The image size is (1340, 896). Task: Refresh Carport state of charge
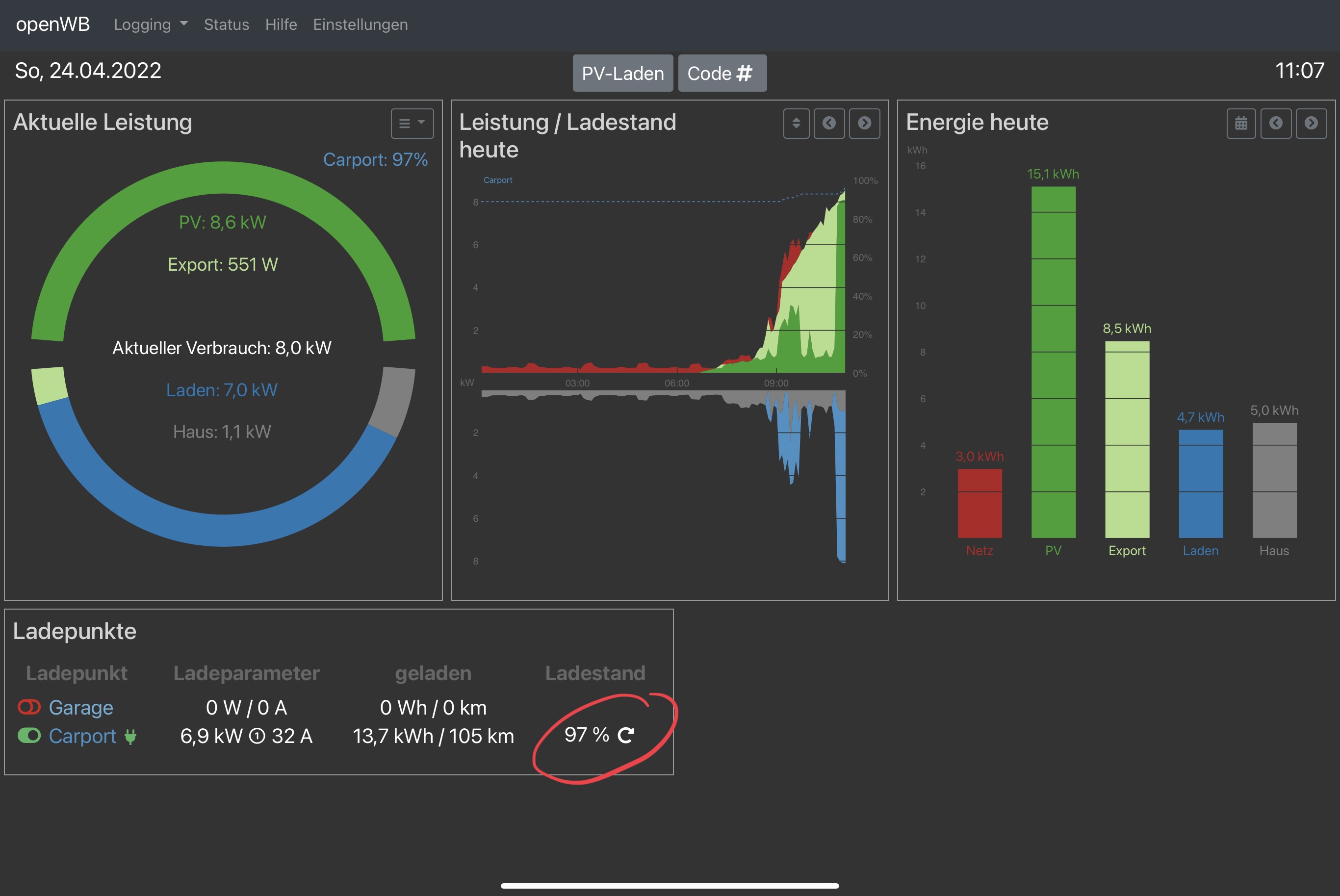click(626, 735)
